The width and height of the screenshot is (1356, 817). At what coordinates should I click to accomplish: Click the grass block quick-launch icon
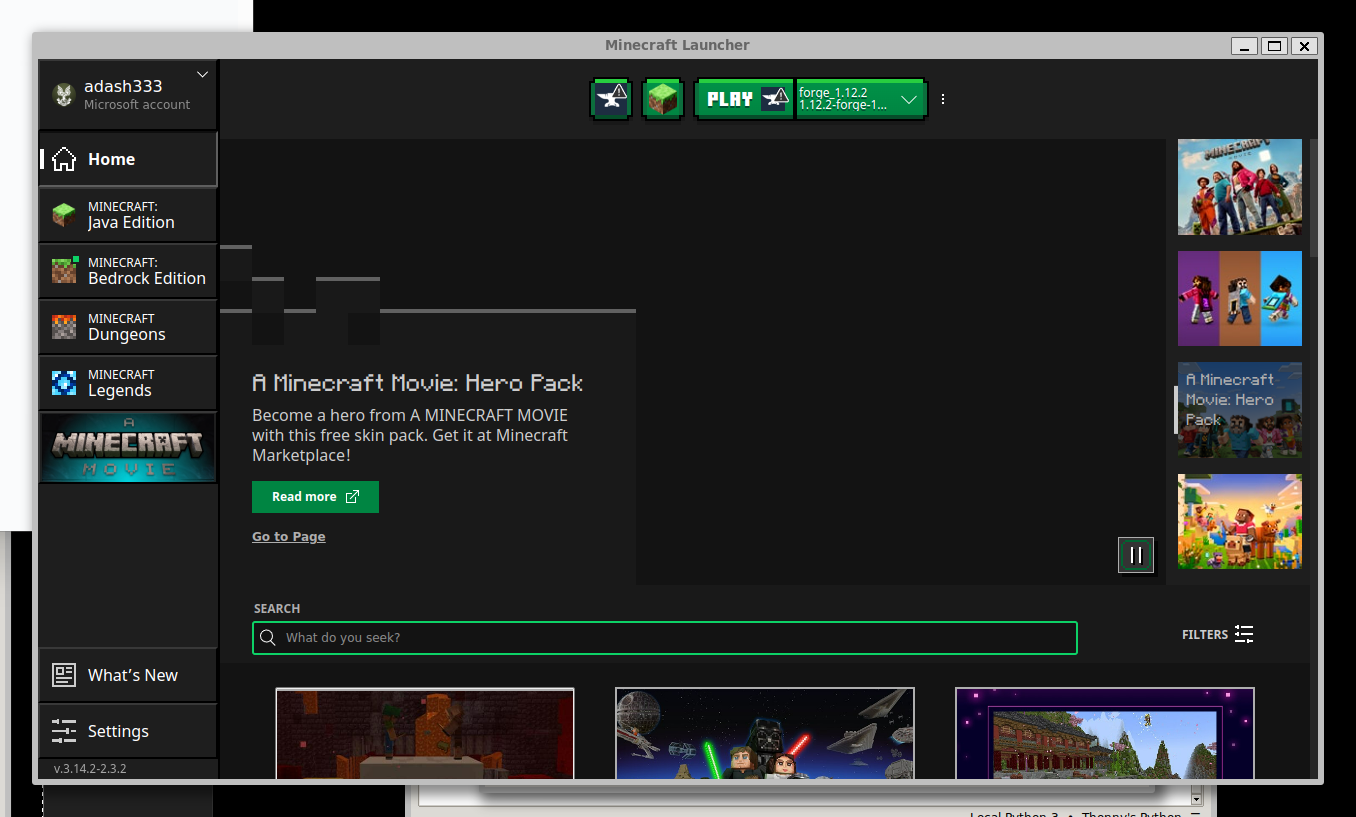(x=663, y=99)
